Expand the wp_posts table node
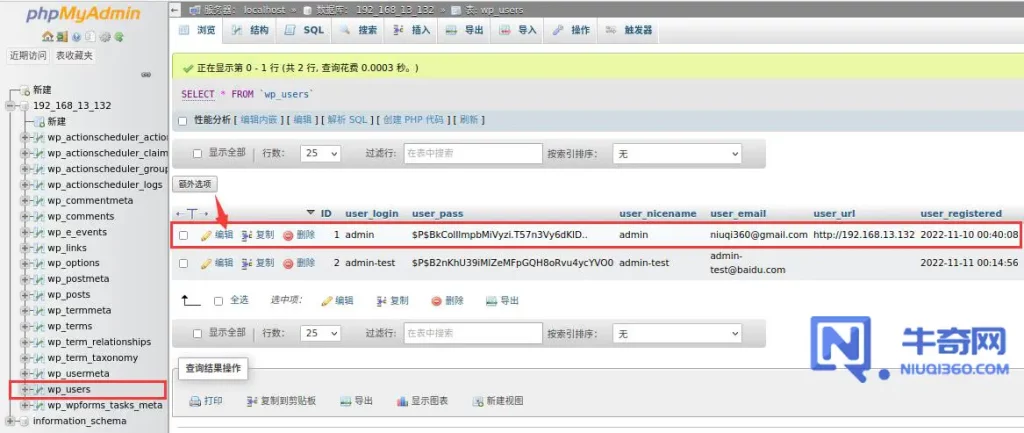 click(x=24, y=295)
